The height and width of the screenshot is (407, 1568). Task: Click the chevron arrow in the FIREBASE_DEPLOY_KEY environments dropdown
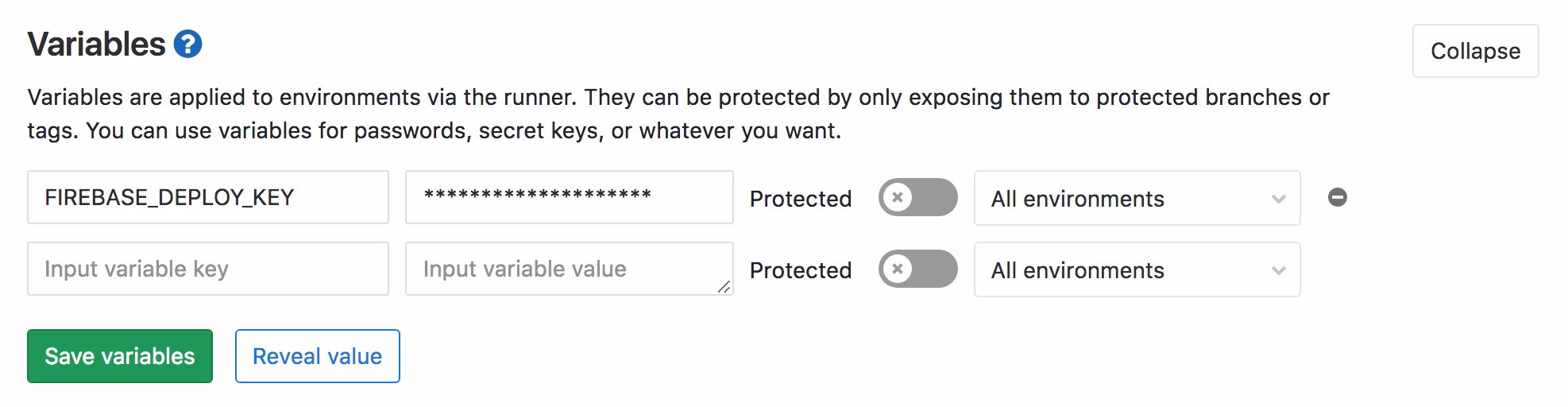pyautogui.click(x=1278, y=199)
